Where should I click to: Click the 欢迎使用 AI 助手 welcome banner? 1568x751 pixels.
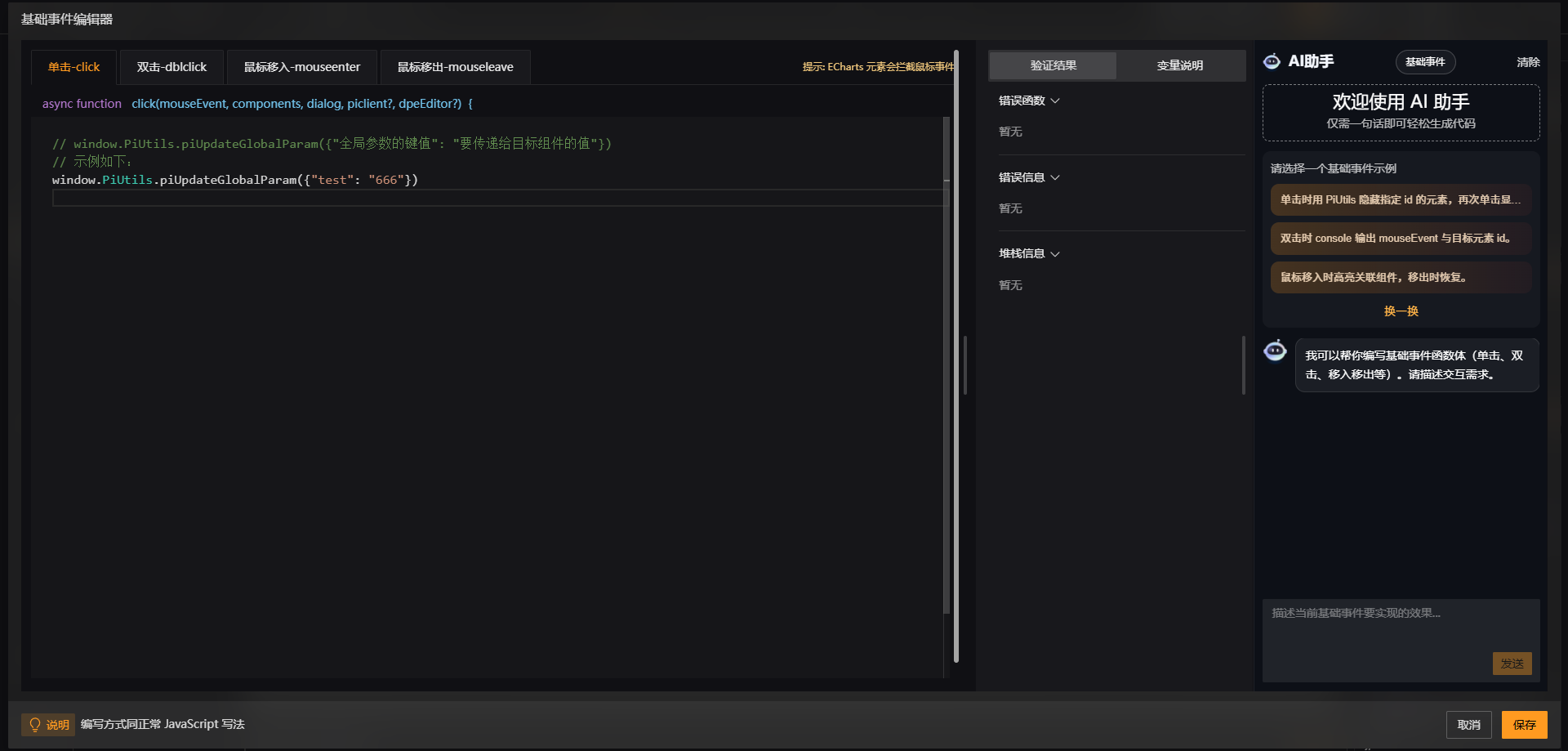tap(1401, 113)
